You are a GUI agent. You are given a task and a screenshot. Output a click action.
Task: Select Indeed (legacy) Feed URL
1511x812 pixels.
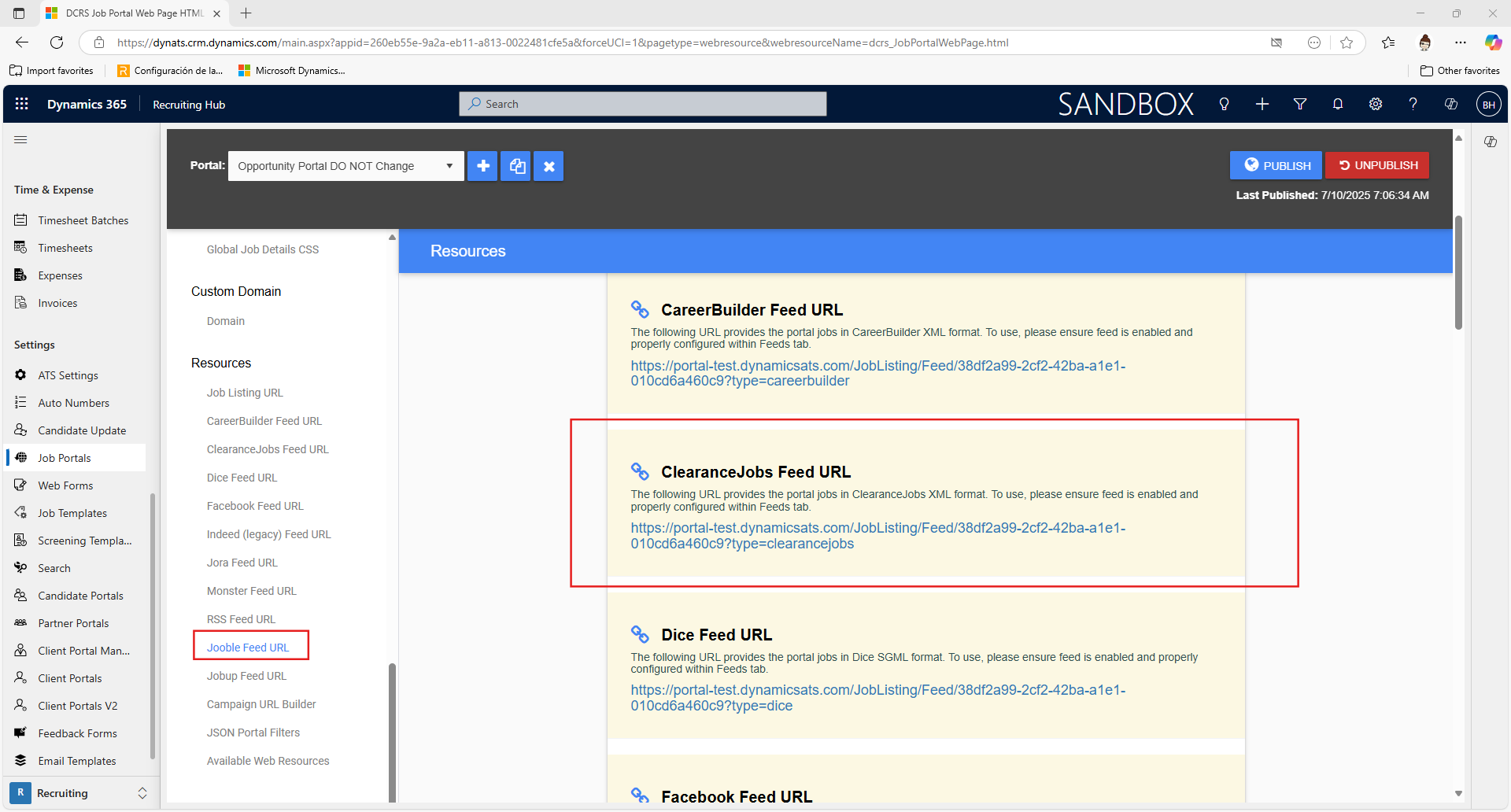[x=268, y=534]
